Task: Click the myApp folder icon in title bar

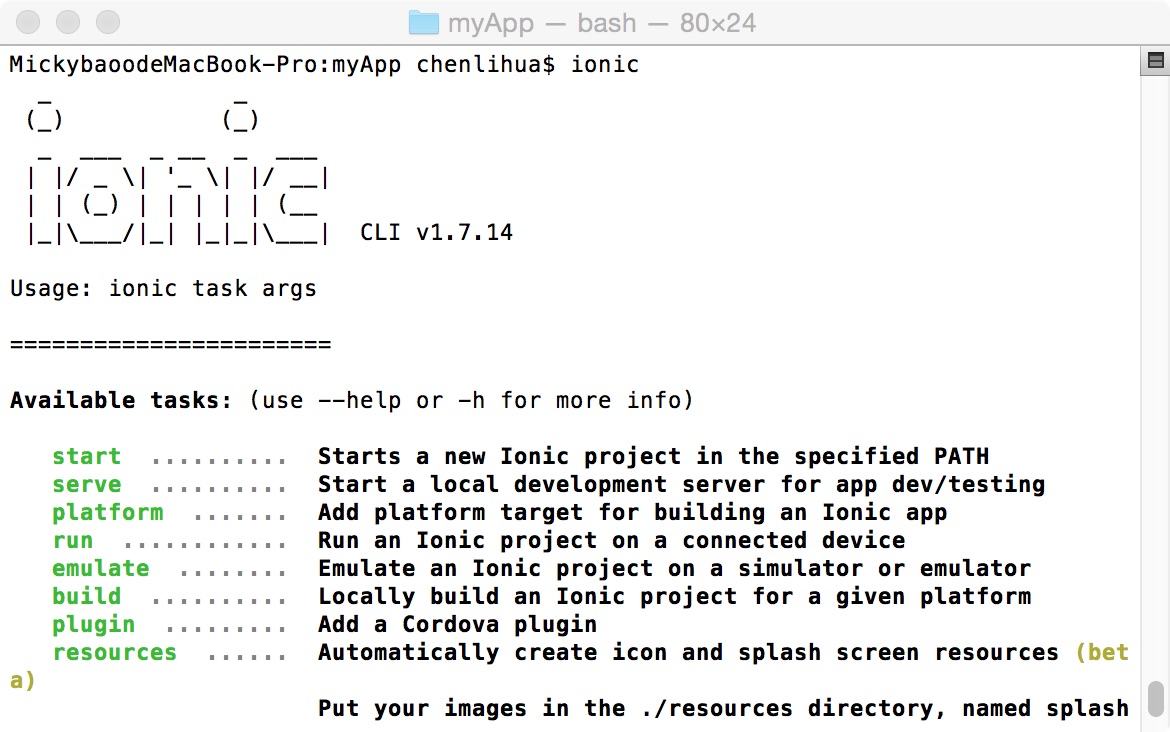Action: [x=424, y=23]
